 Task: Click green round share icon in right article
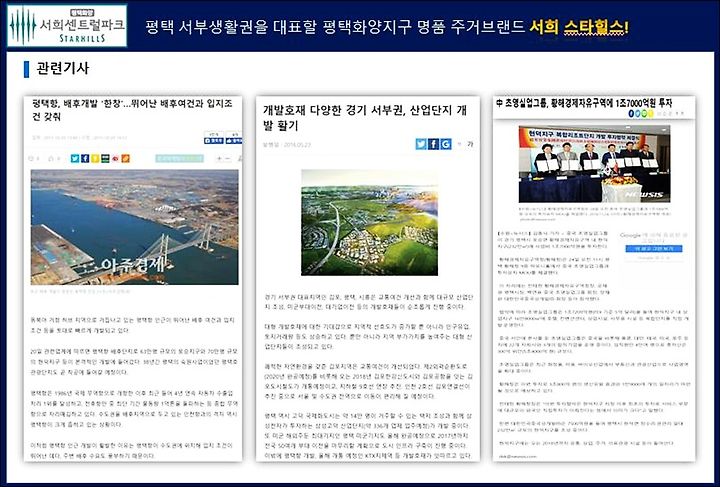tap(644, 113)
